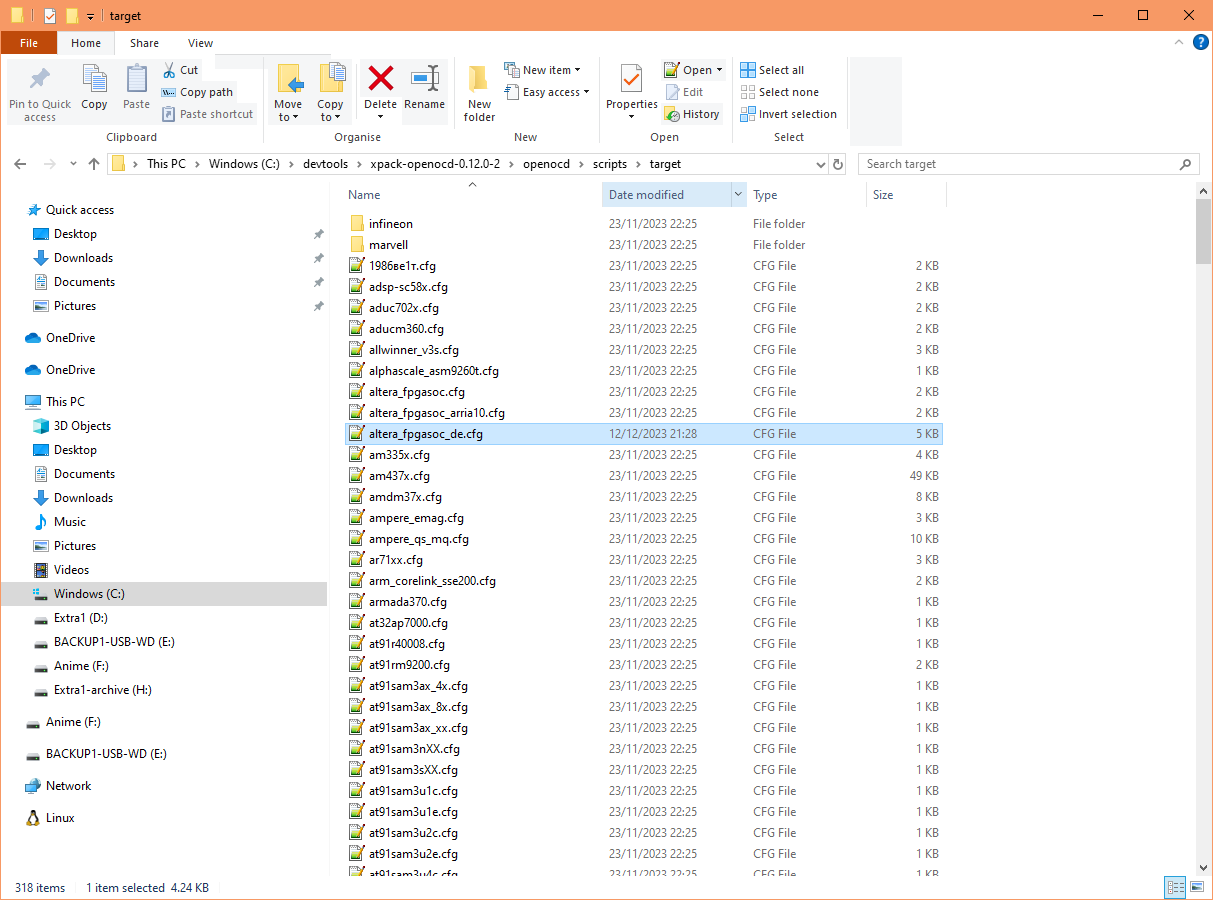Open the Date modified column filter arrow

point(738,195)
